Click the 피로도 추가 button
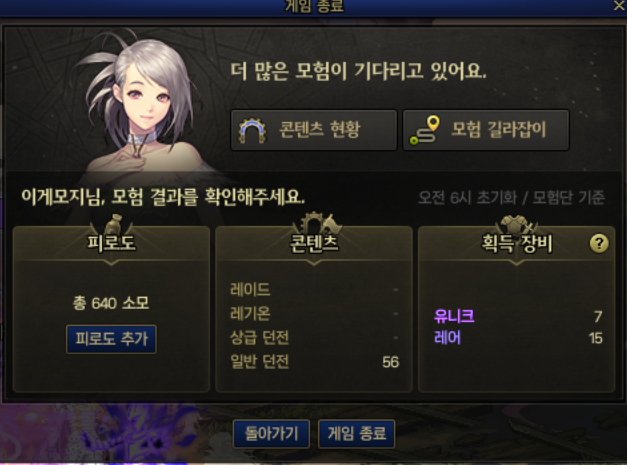Viewport: 627px width, 465px height. [111, 339]
